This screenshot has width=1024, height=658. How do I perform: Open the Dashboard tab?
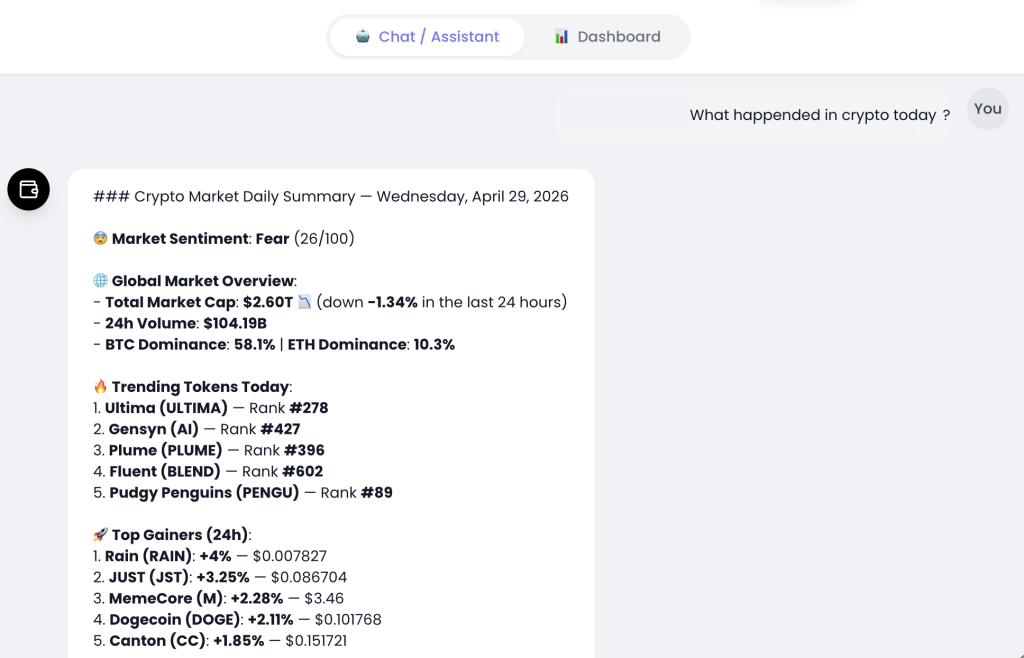tap(607, 37)
